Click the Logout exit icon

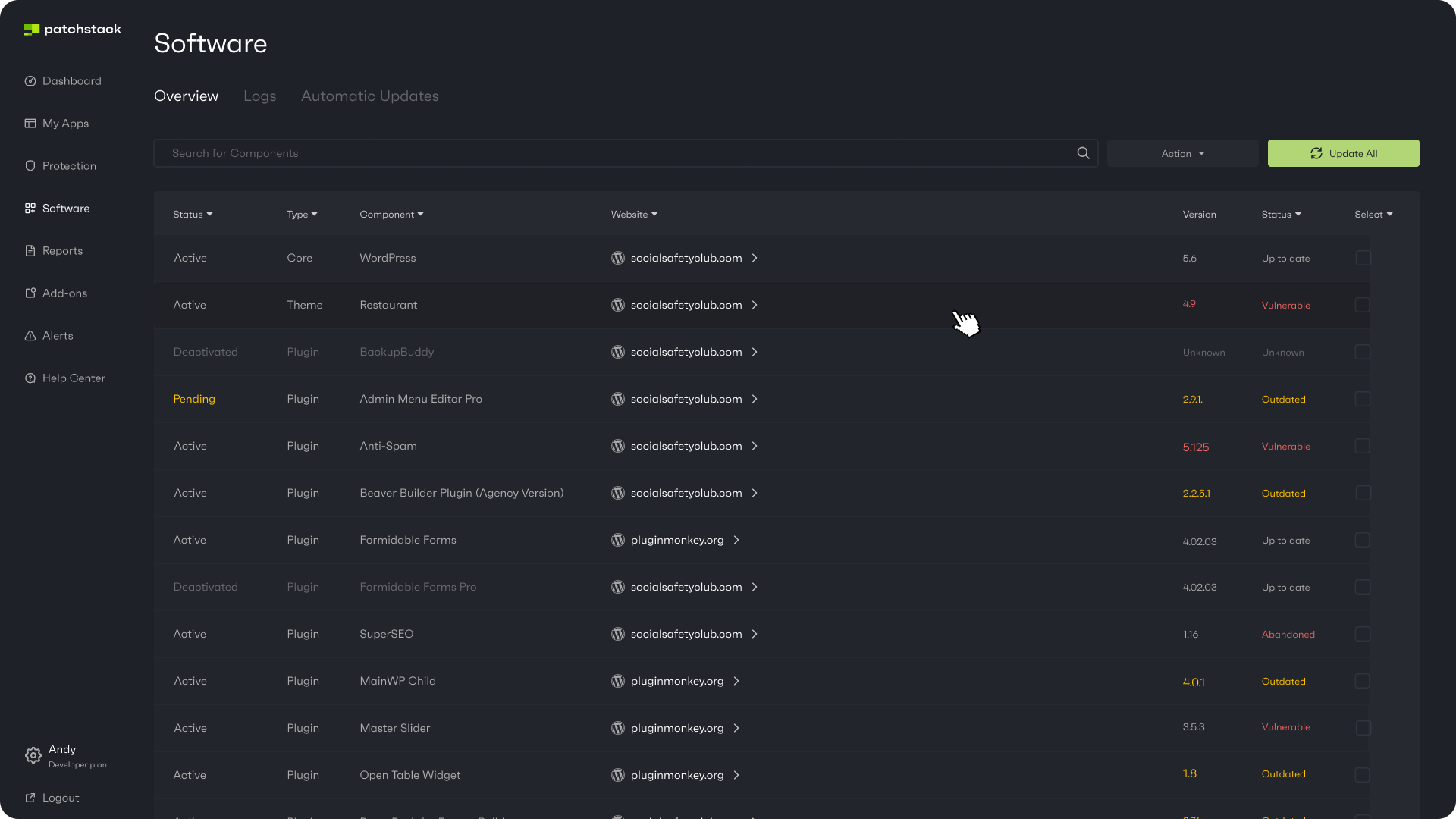30,798
